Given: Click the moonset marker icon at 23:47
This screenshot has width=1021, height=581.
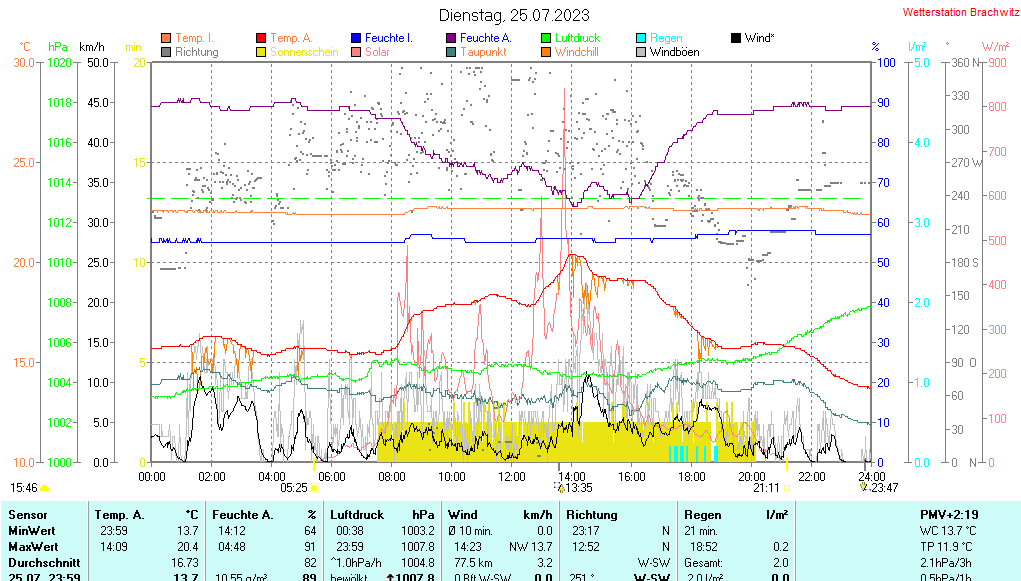Looking at the screenshot, I should (x=864, y=487).
